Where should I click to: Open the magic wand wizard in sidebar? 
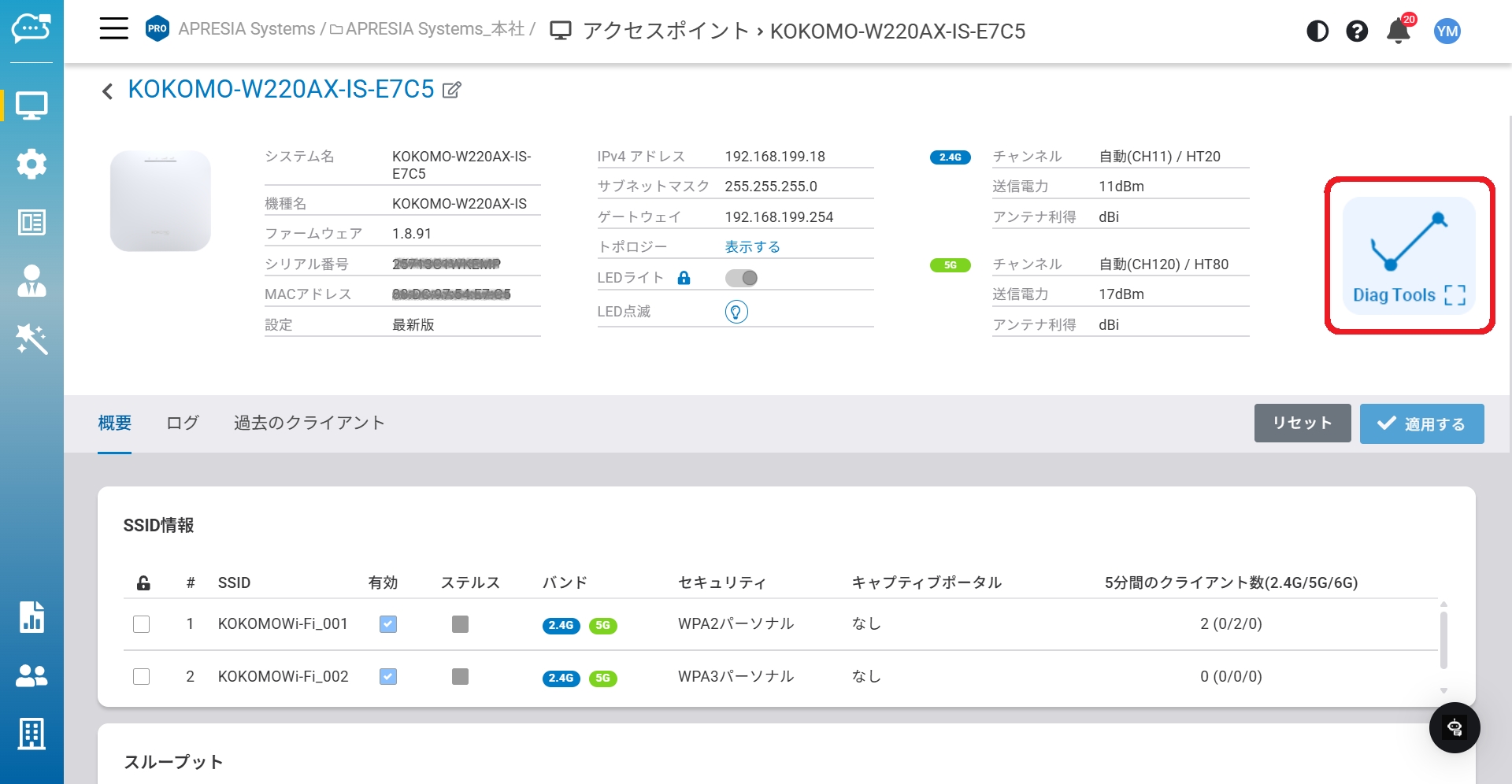click(31, 339)
